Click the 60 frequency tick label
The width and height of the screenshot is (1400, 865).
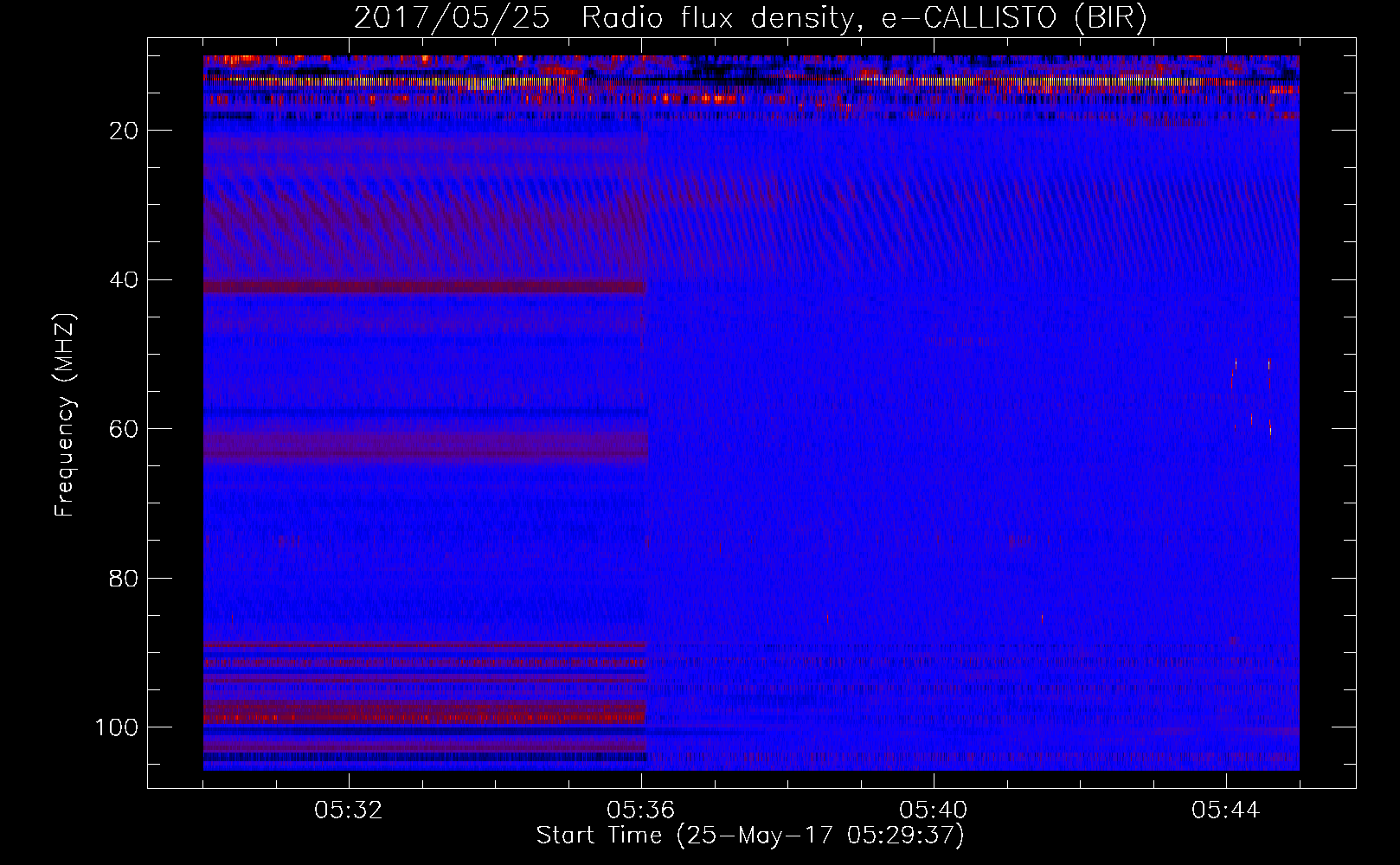[124, 429]
